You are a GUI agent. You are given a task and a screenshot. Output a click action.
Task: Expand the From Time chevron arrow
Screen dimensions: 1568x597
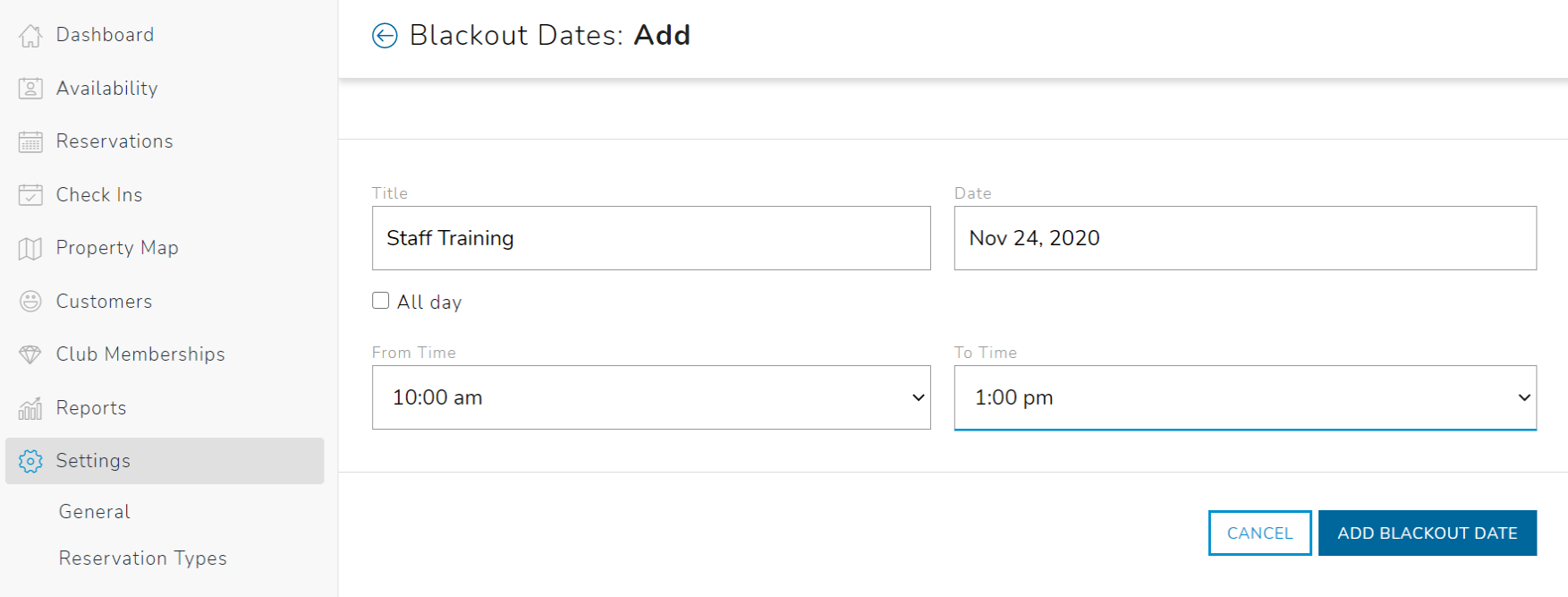pyautogui.click(x=919, y=397)
